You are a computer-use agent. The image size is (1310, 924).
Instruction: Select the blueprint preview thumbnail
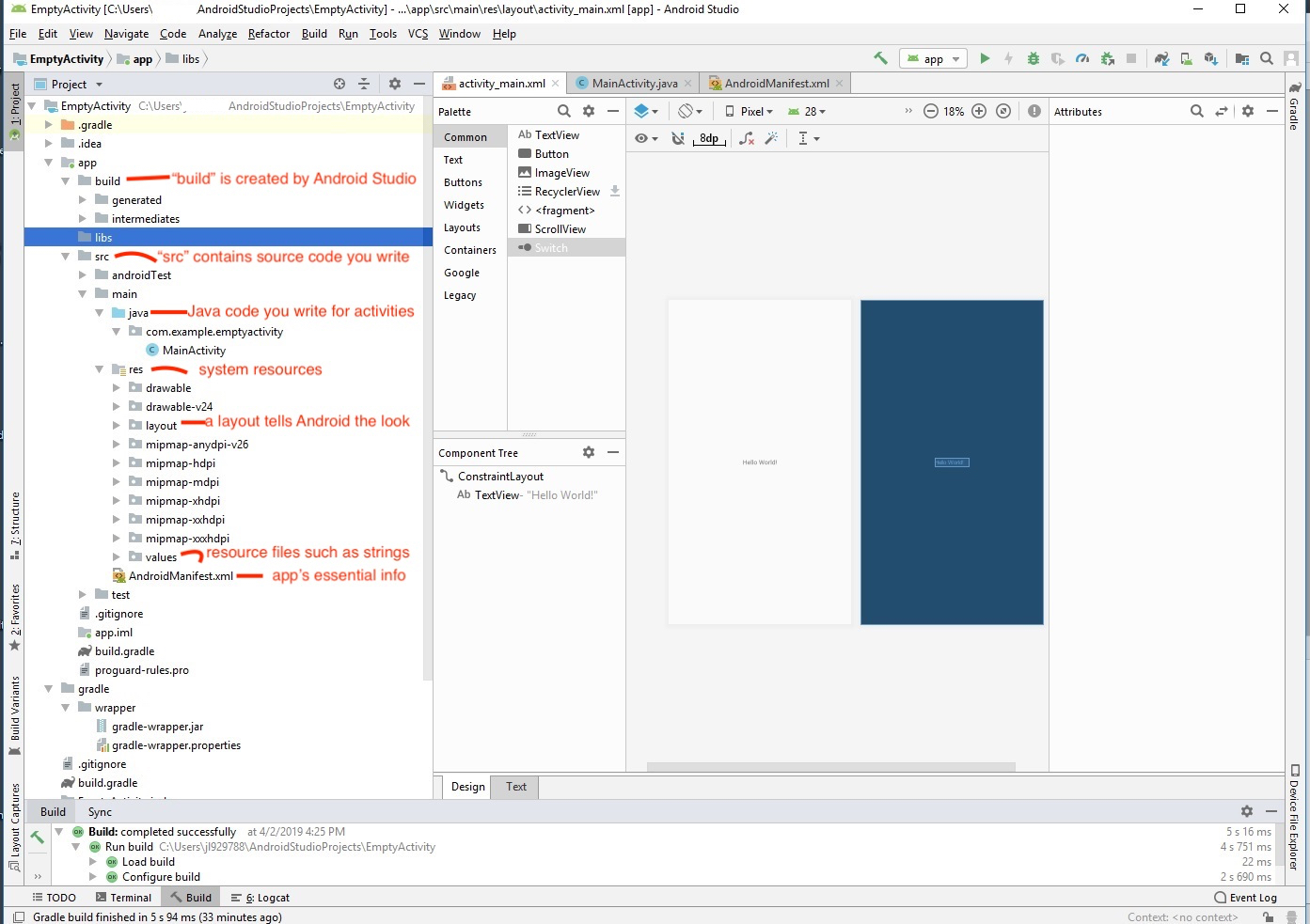[x=951, y=462]
